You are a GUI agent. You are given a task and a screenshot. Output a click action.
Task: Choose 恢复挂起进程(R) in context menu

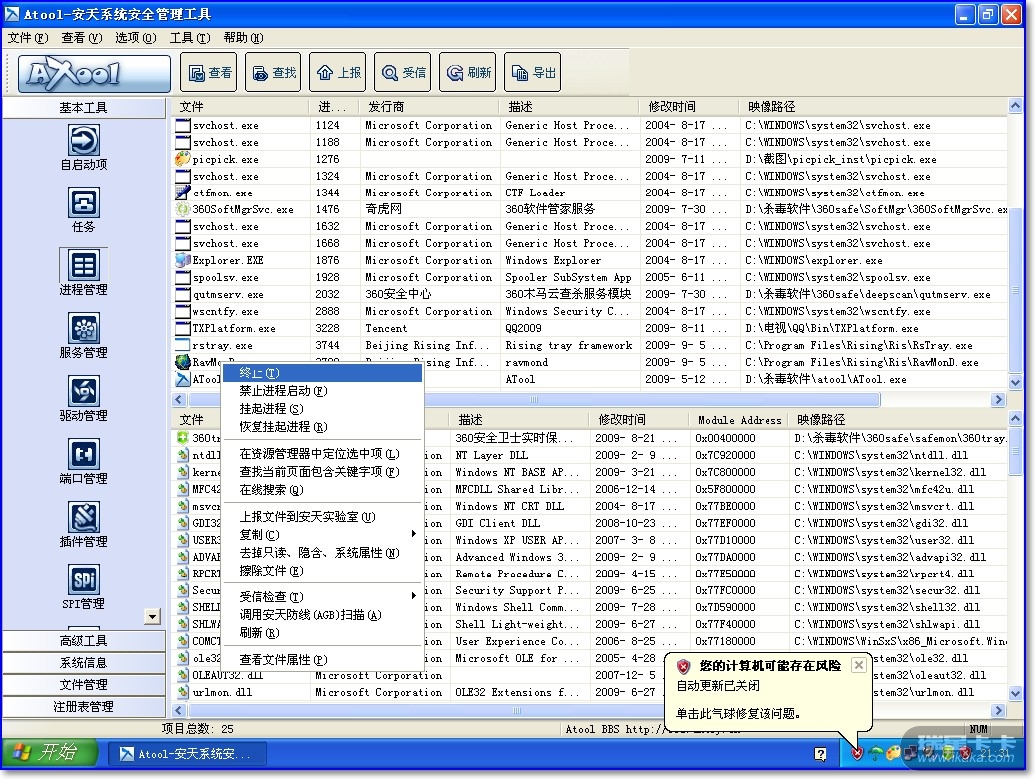[322, 426]
